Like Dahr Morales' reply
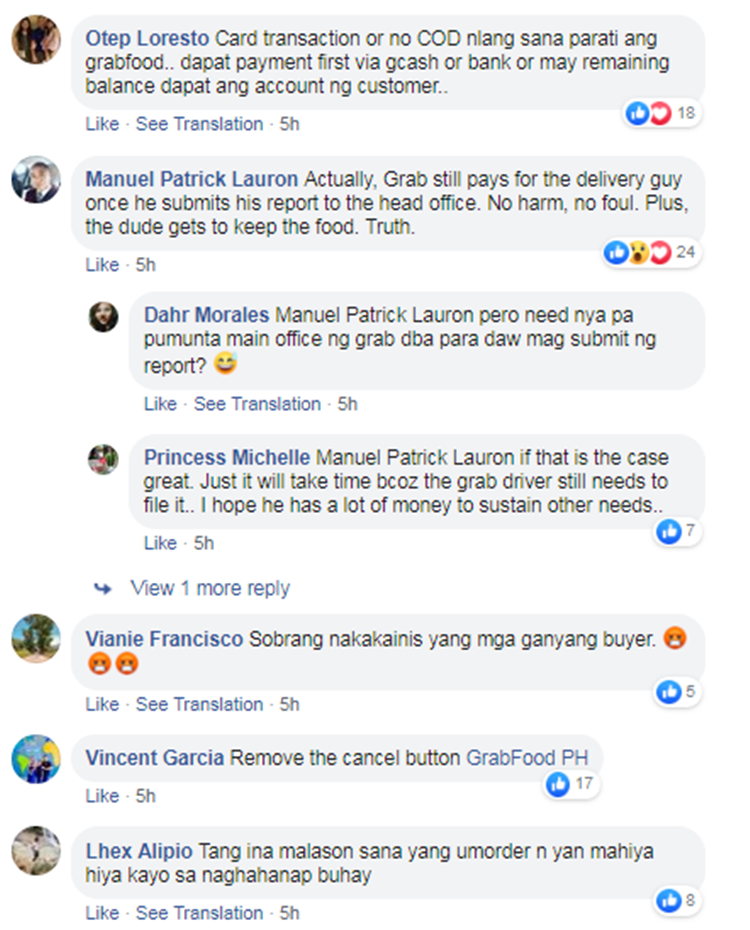The image size is (750, 930). pos(160,404)
